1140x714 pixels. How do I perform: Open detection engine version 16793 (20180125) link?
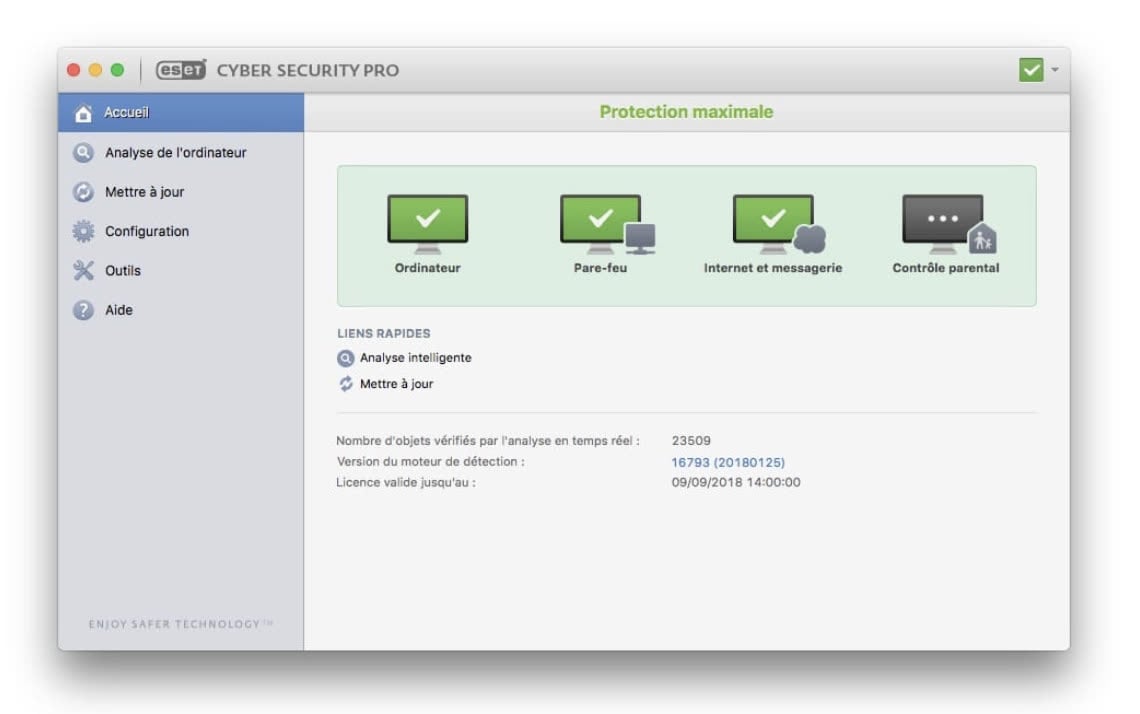tap(728, 462)
